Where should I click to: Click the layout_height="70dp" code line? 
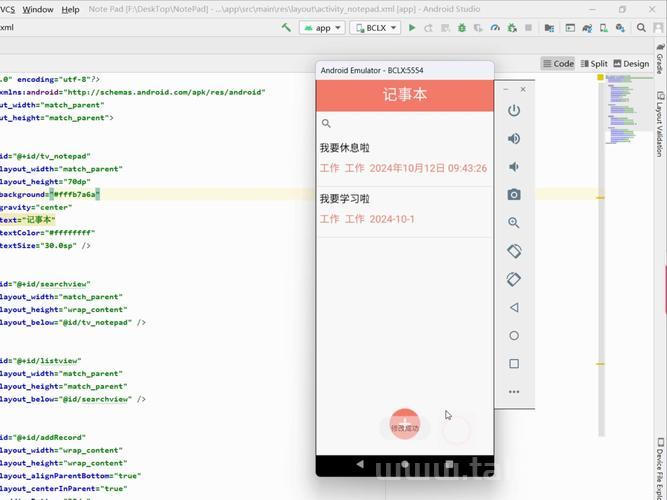click(x=45, y=182)
